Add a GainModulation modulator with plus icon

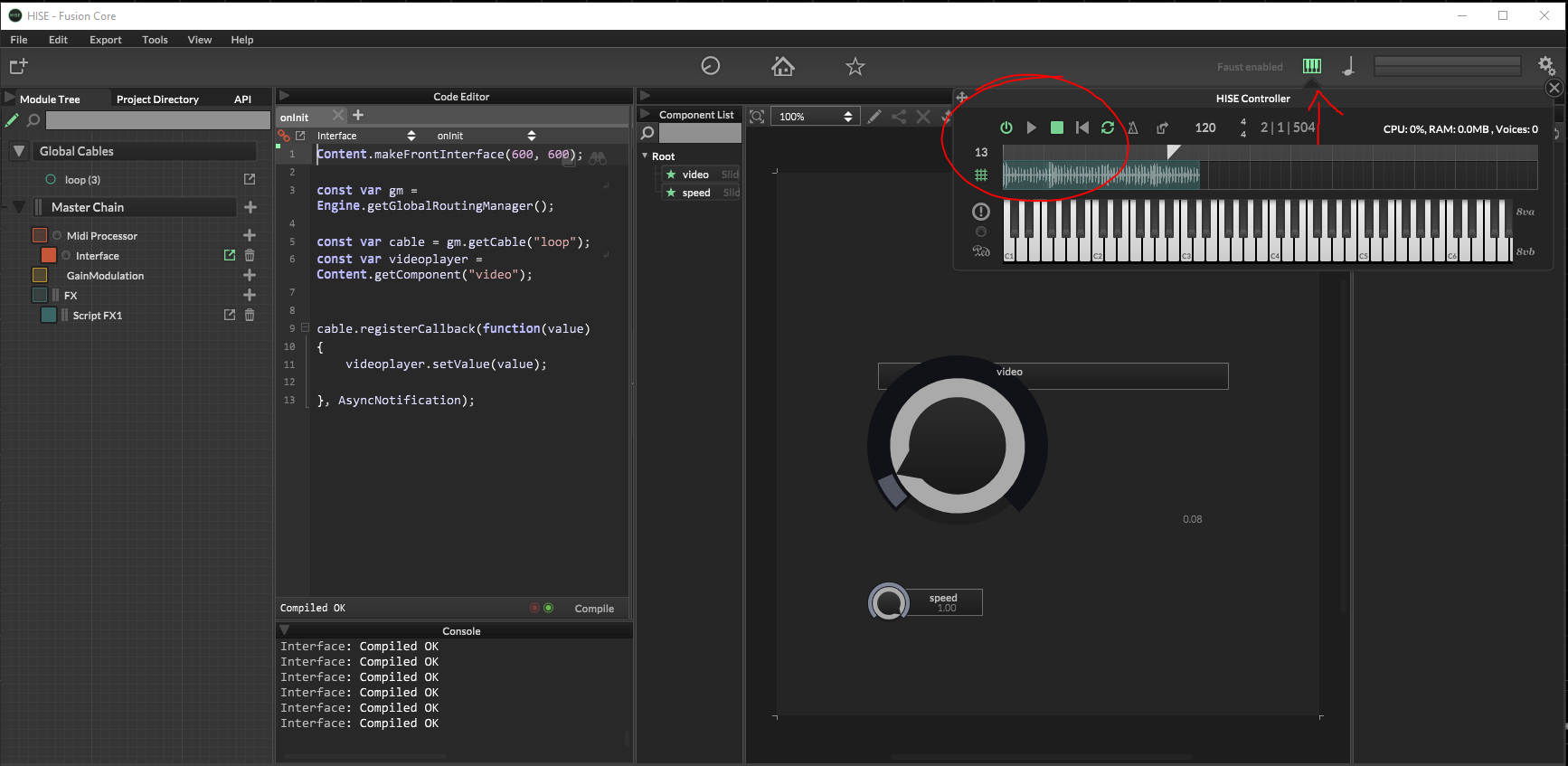click(250, 275)
